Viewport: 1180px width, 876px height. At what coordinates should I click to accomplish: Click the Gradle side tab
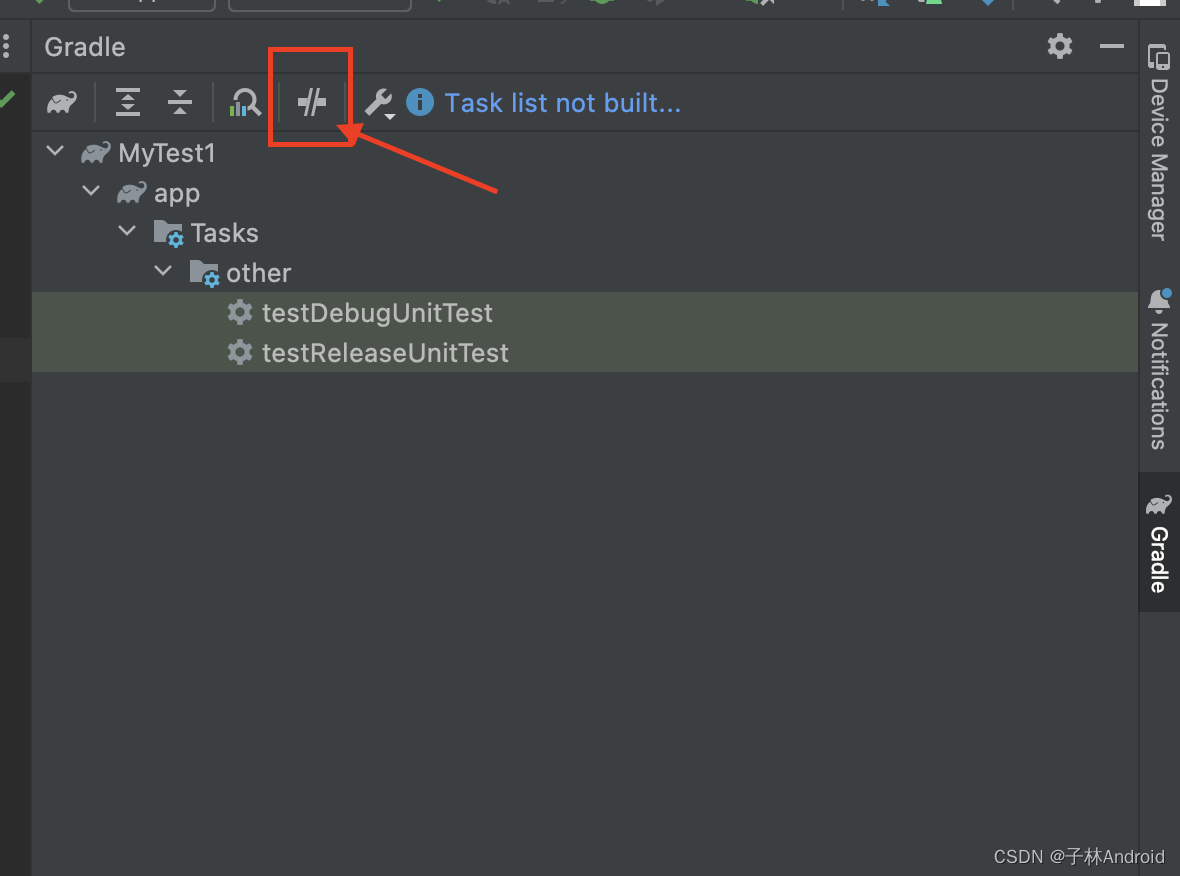(1158, 545)
